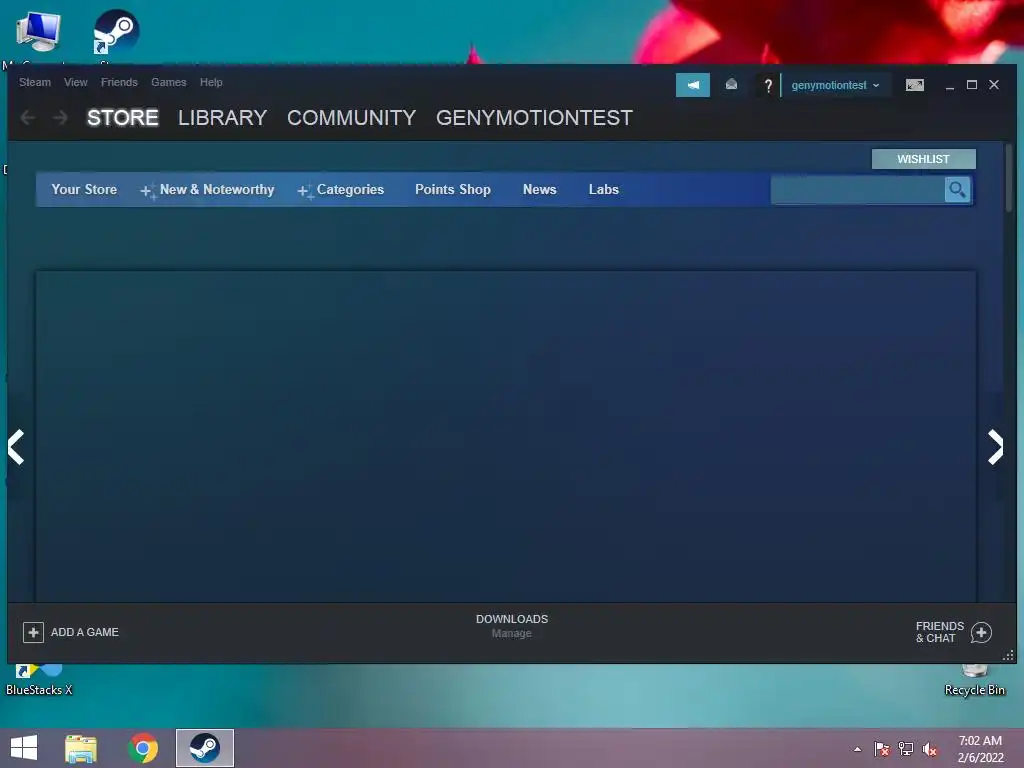The width and height of the screenshot is (1024, 768).
Task: Click Steam taskbar button
Action: [204, 748]
